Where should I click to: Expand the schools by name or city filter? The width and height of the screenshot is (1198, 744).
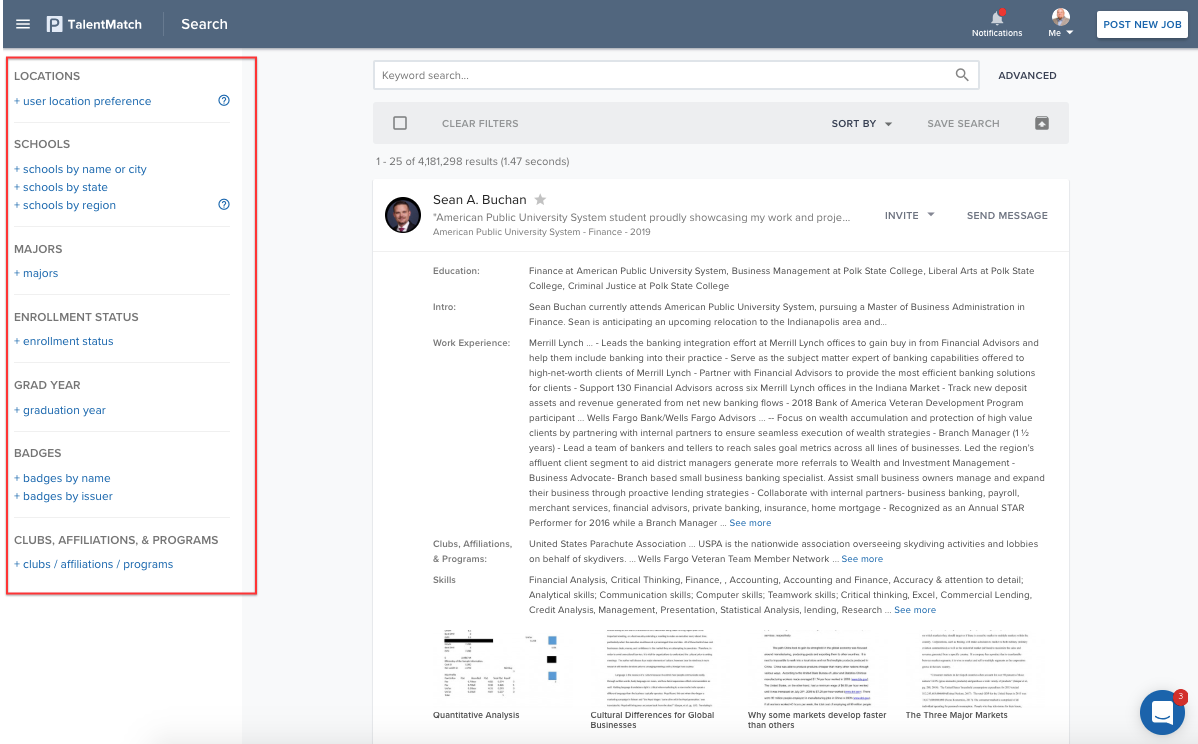80,169
